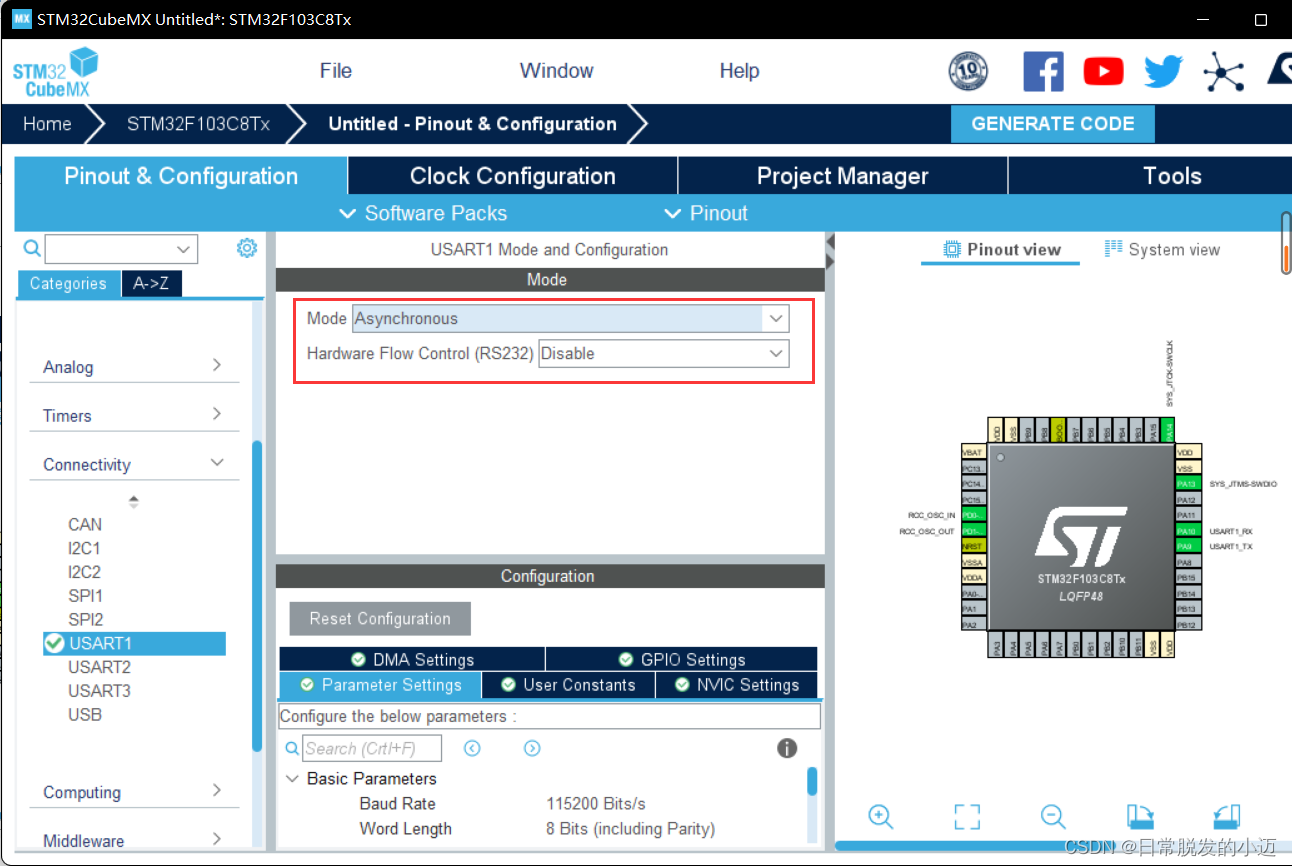Select USB in the Connectivity list

[85, 715]
